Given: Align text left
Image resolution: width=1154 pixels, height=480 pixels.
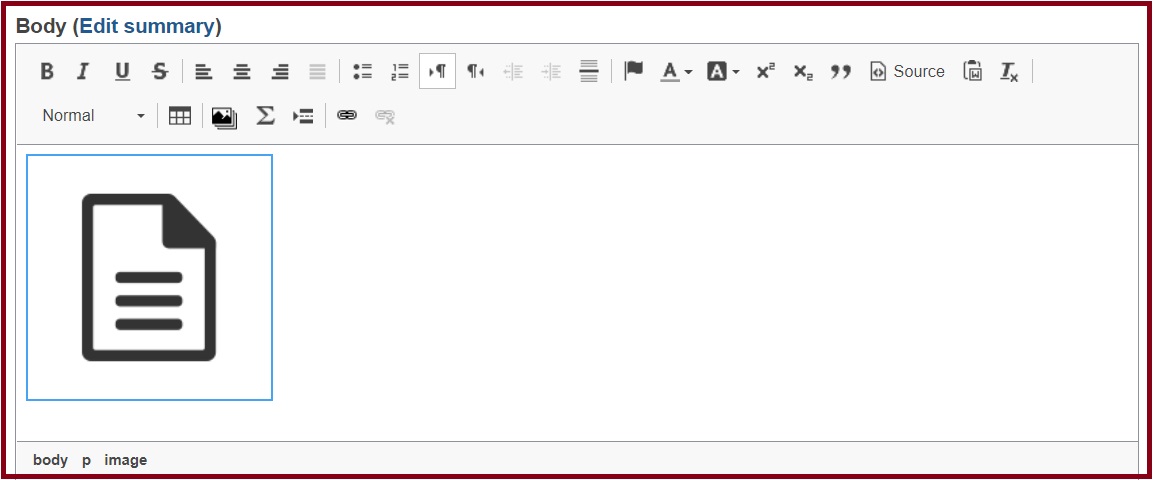Looking at the screenshot, I should [204, 71].
